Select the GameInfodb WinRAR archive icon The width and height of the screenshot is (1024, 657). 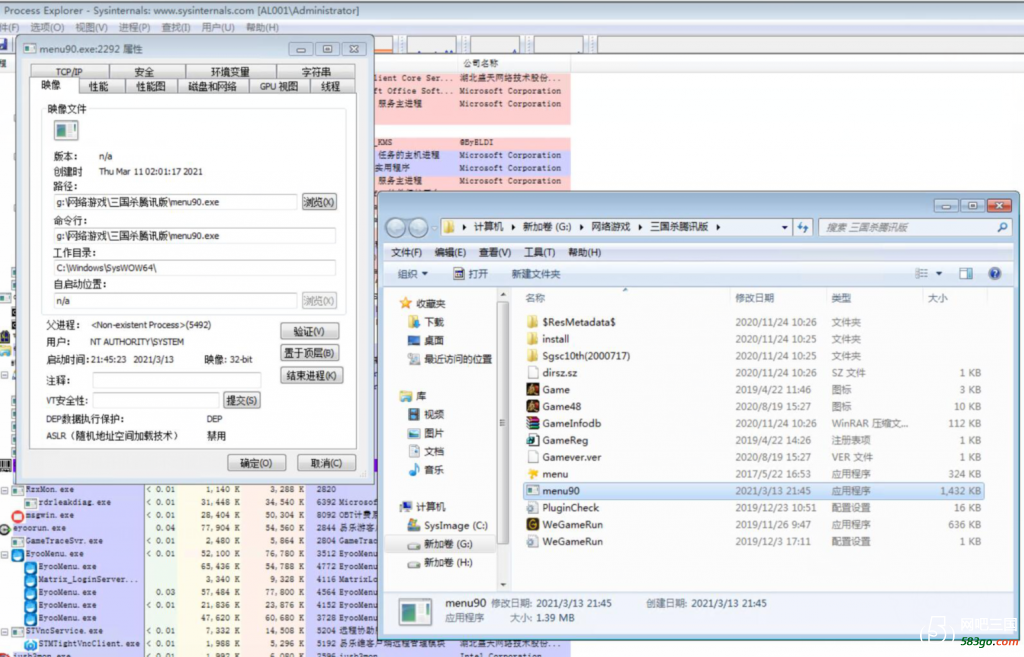click(x=532, y=423)
